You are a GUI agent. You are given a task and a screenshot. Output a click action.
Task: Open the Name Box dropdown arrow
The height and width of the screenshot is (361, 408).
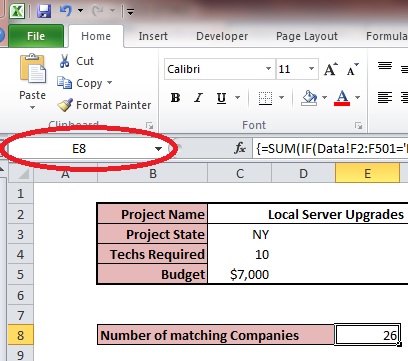point(159,149)
